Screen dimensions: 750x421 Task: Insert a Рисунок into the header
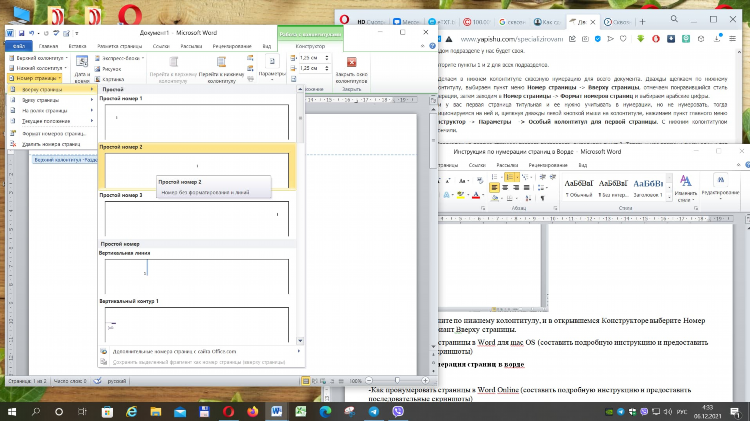click(108, 68)
